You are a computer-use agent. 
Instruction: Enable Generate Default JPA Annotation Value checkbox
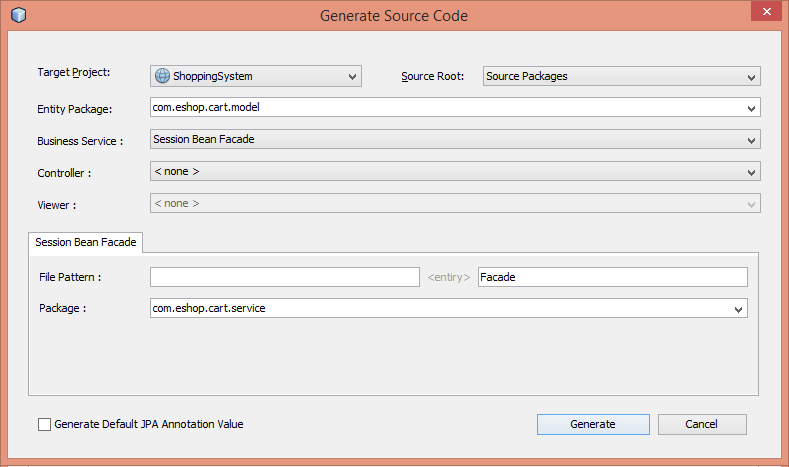point(44,424)
